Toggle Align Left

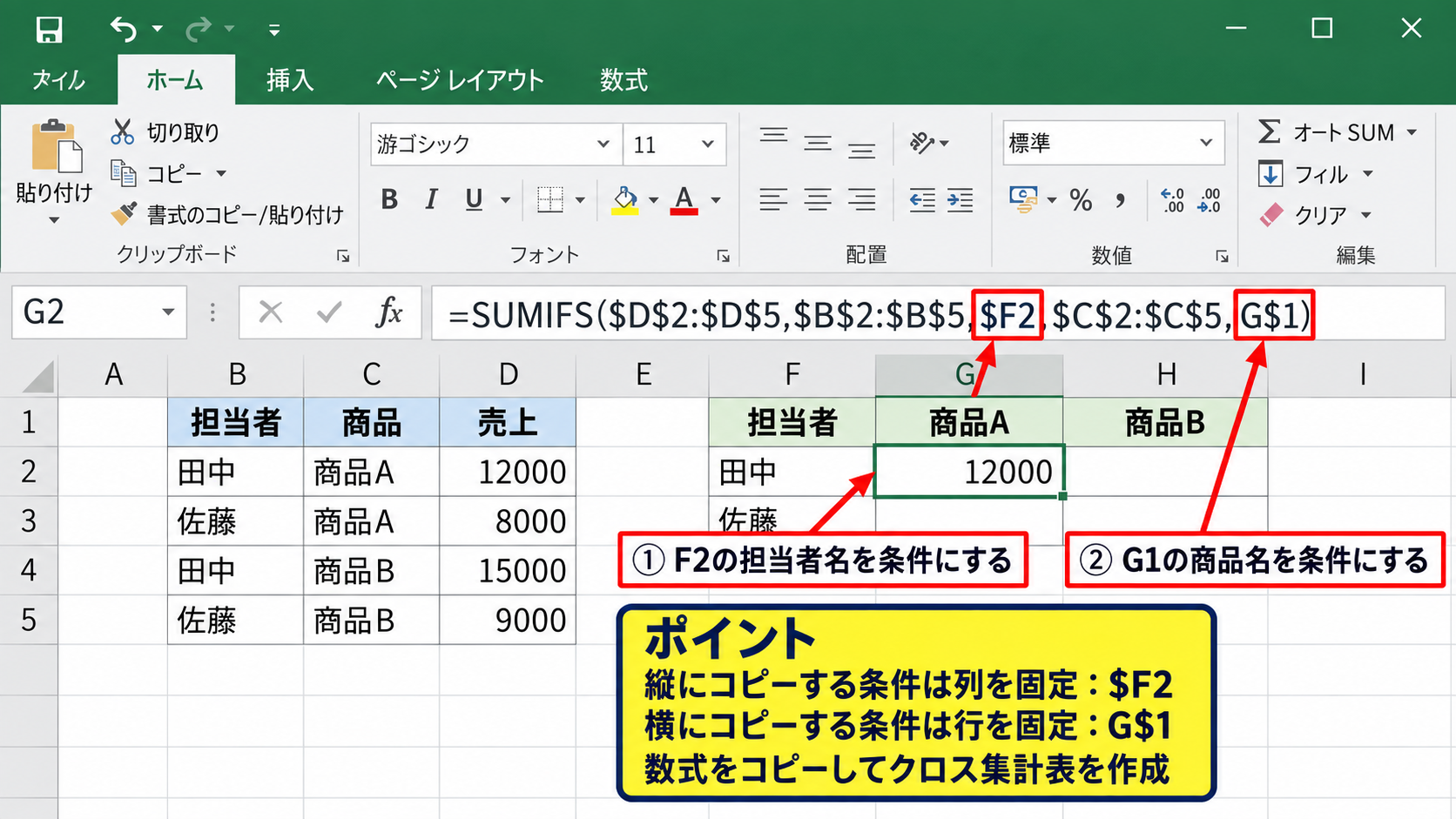(773, 200)
